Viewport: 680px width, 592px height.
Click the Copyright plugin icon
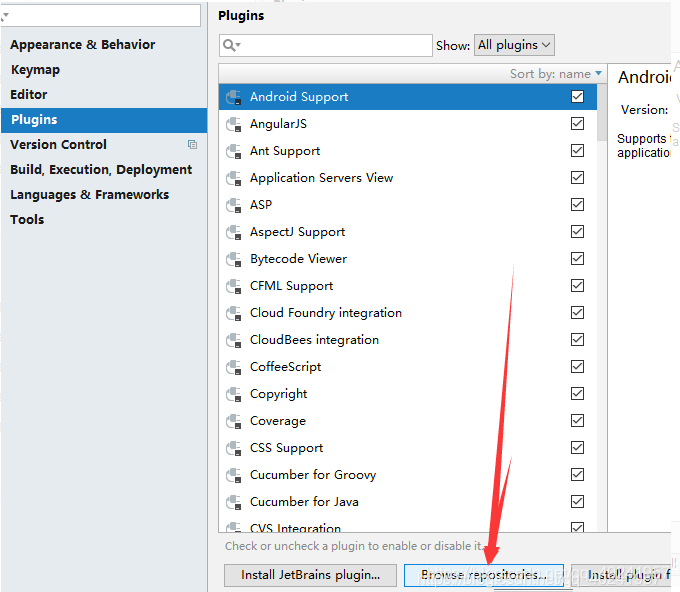pos(234,394)
